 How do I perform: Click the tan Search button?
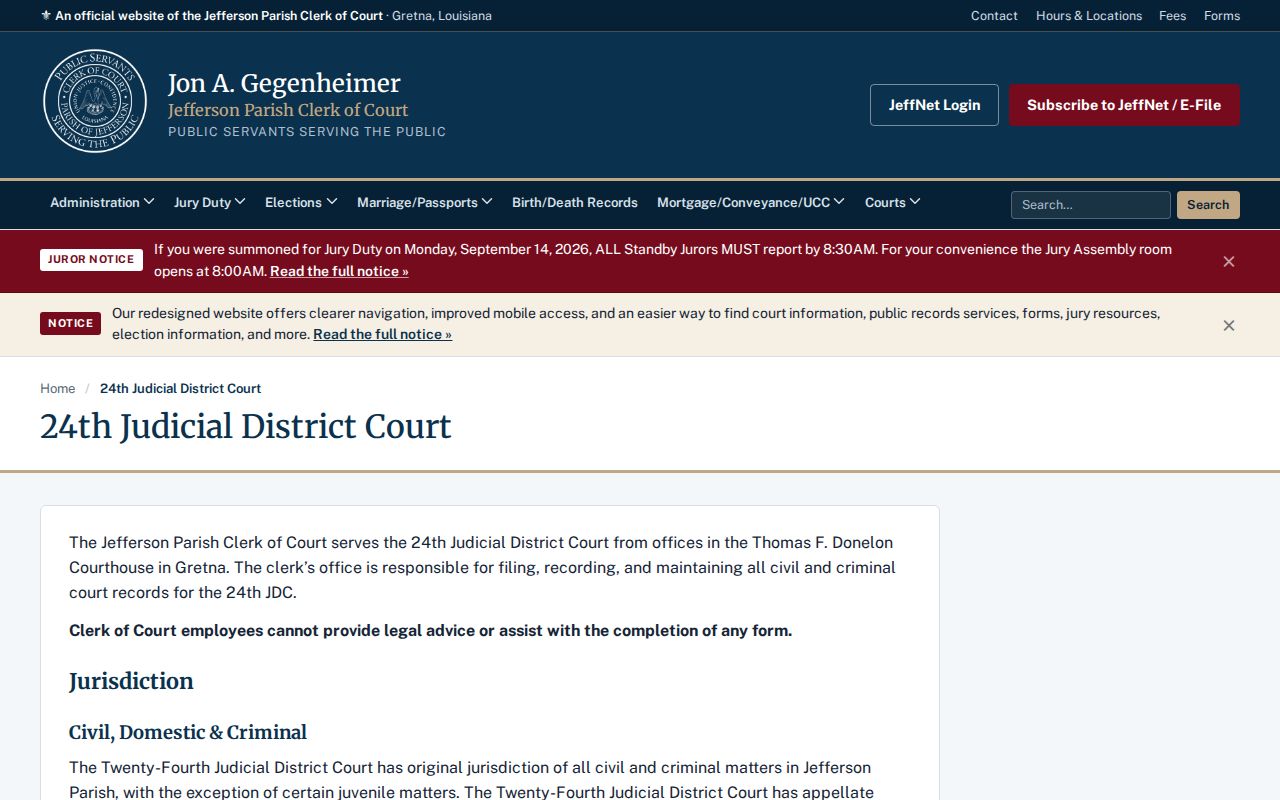(x=1208, y=205)
